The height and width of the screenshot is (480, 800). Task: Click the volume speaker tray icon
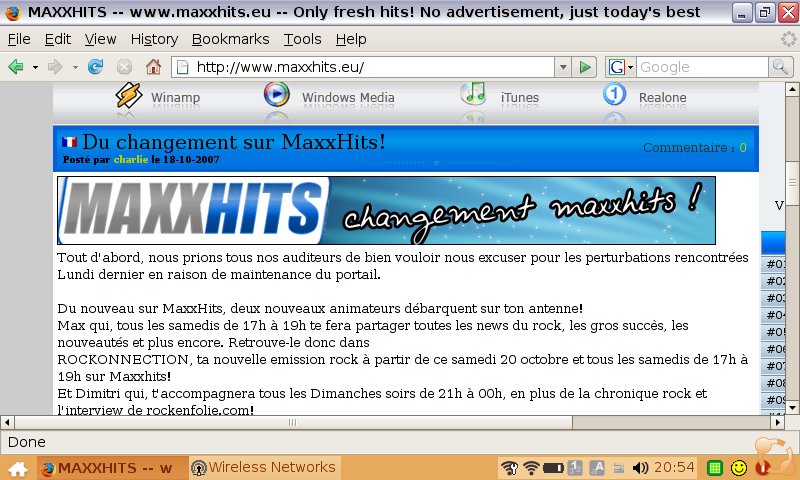(640, 468)
